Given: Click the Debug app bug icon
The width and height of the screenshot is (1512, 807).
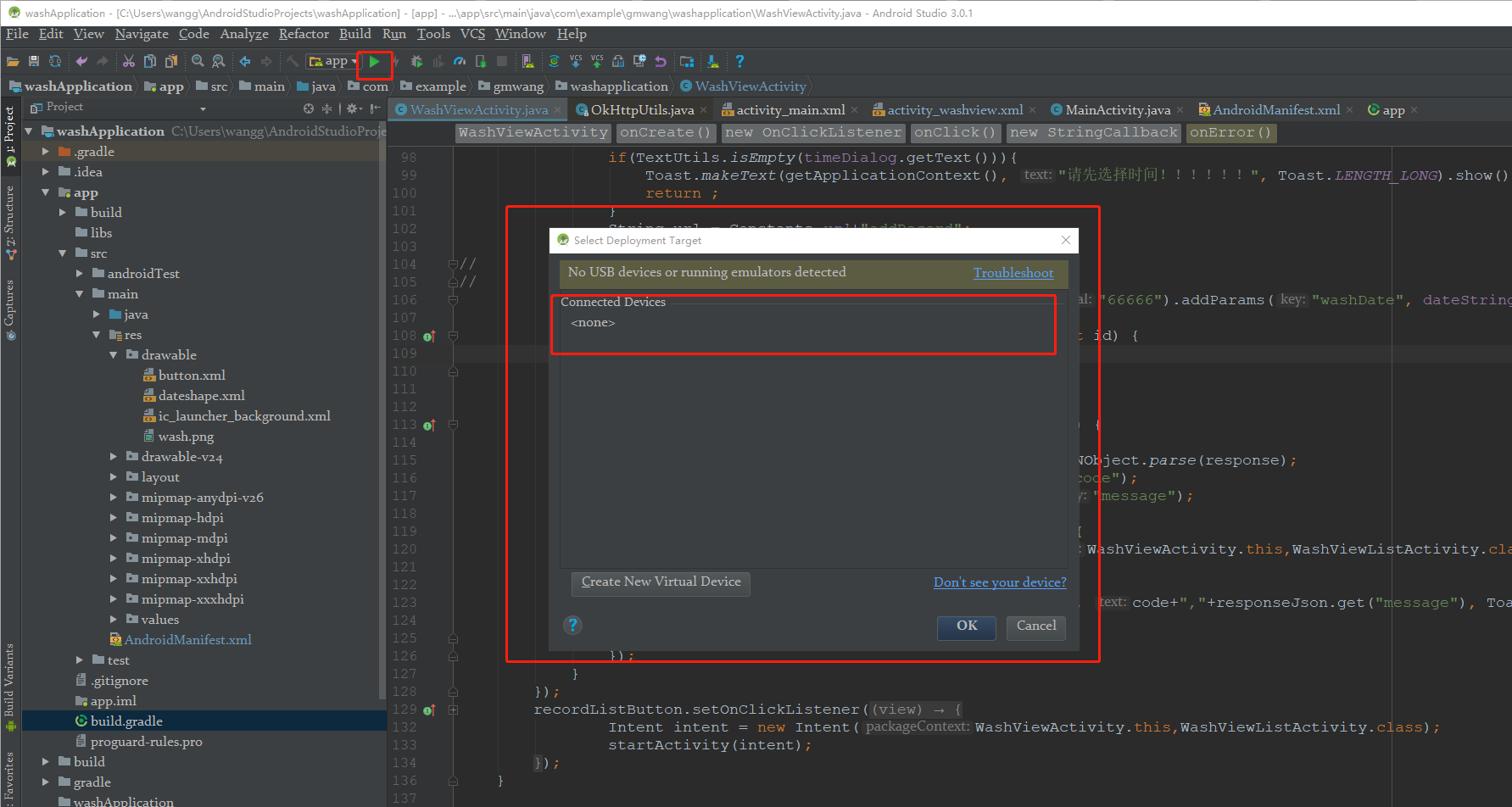Looking at the screenshot, I should (x=416, y=61).
